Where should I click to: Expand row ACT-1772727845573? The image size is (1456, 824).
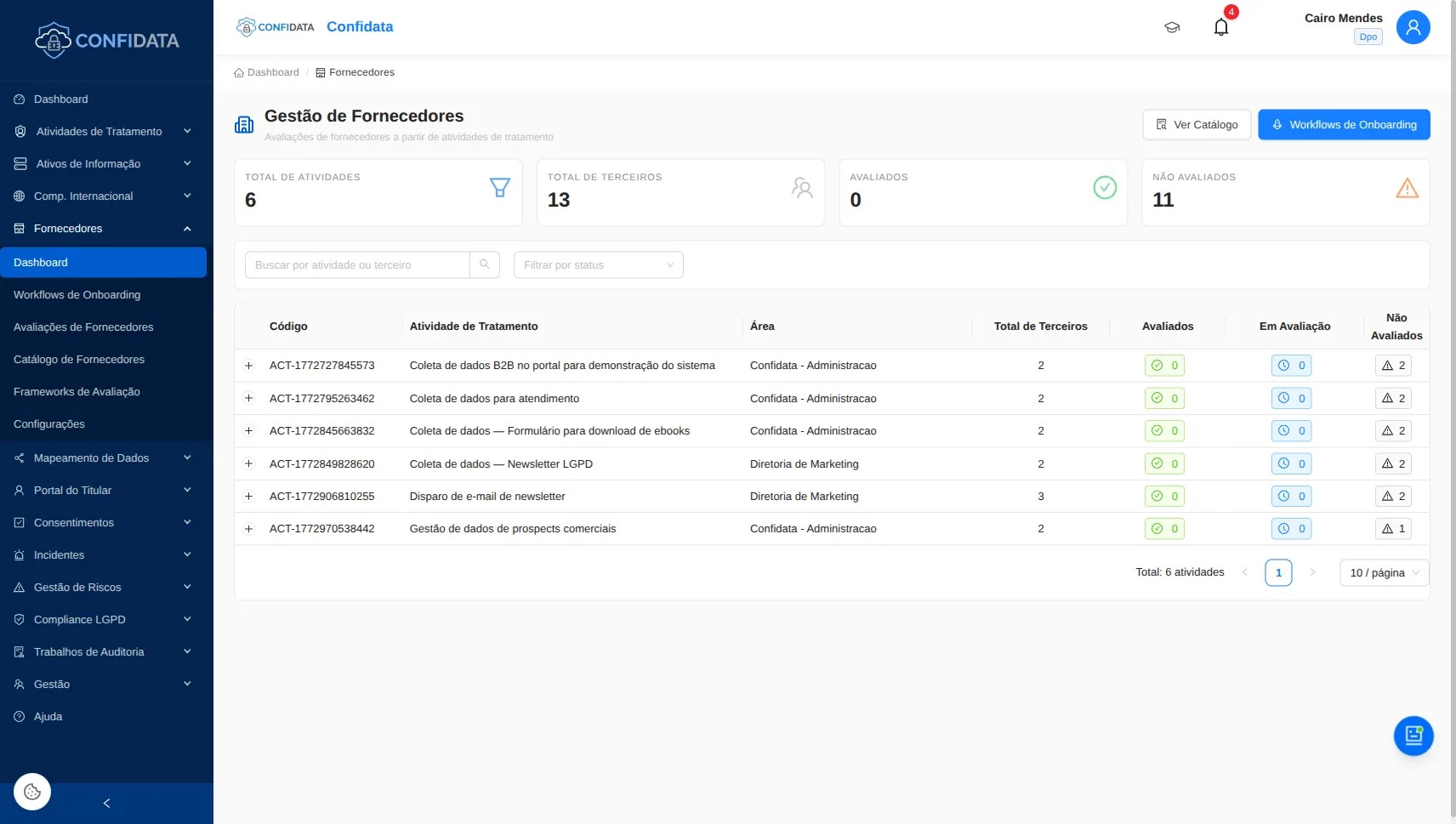(x=249, y=366)
